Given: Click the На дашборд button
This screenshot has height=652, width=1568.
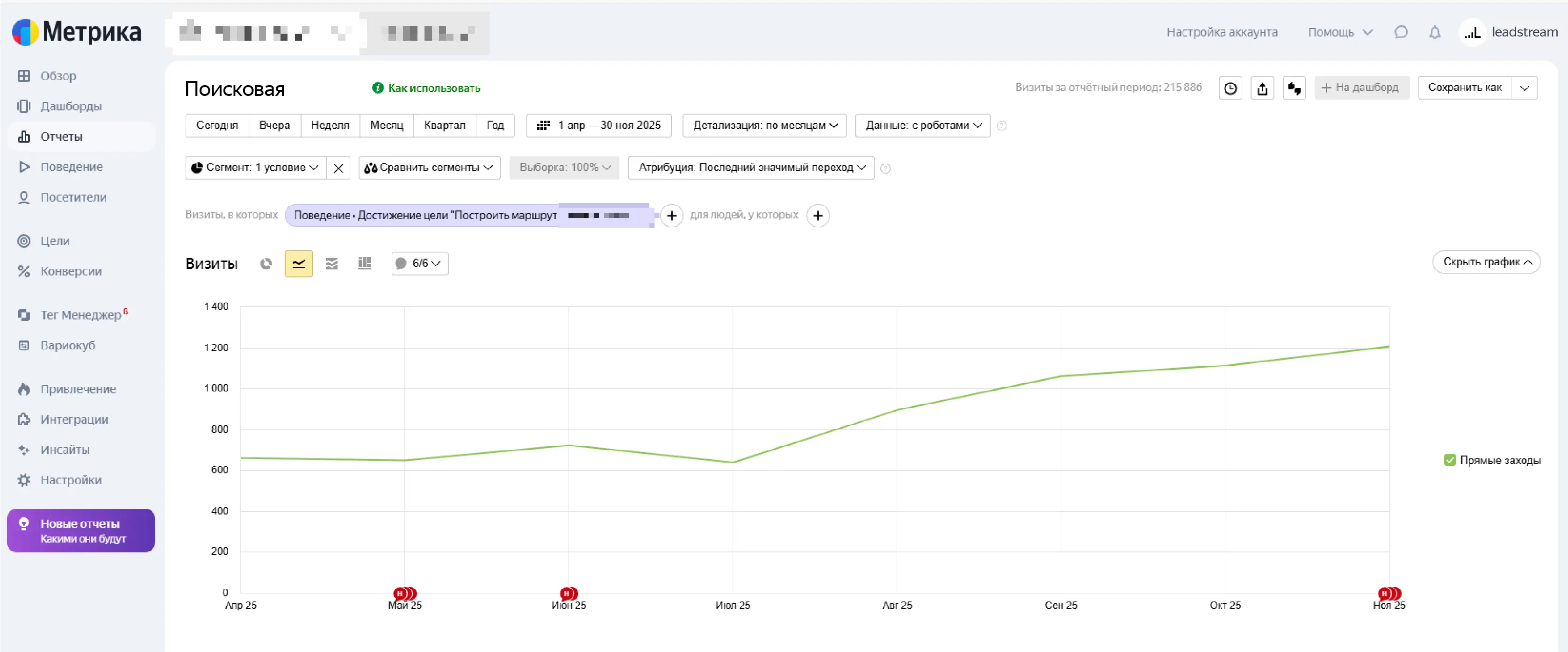Looking at the screenshot, I should tap(1361, 87).
